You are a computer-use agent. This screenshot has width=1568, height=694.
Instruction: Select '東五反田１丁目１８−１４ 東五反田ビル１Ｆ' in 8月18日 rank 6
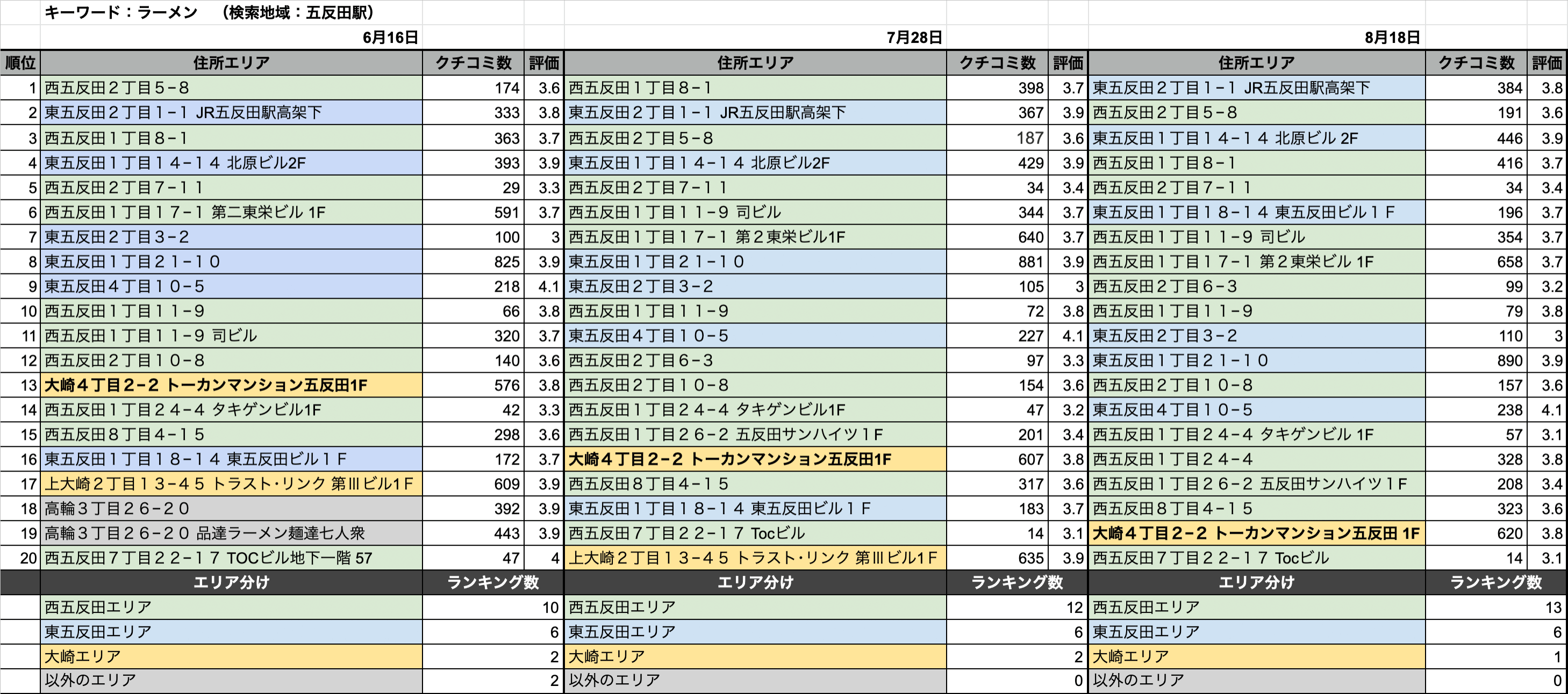pyautogui.click(x=1257, y=212)
